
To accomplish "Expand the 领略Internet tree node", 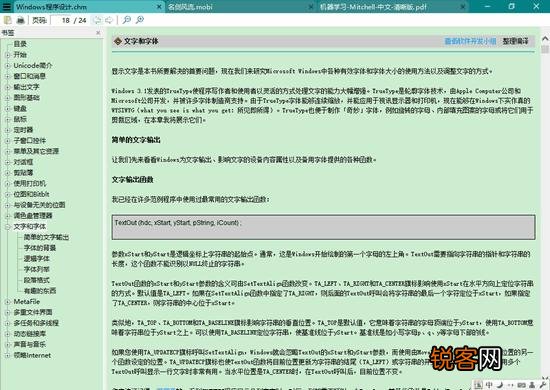I will pos(7,355).
